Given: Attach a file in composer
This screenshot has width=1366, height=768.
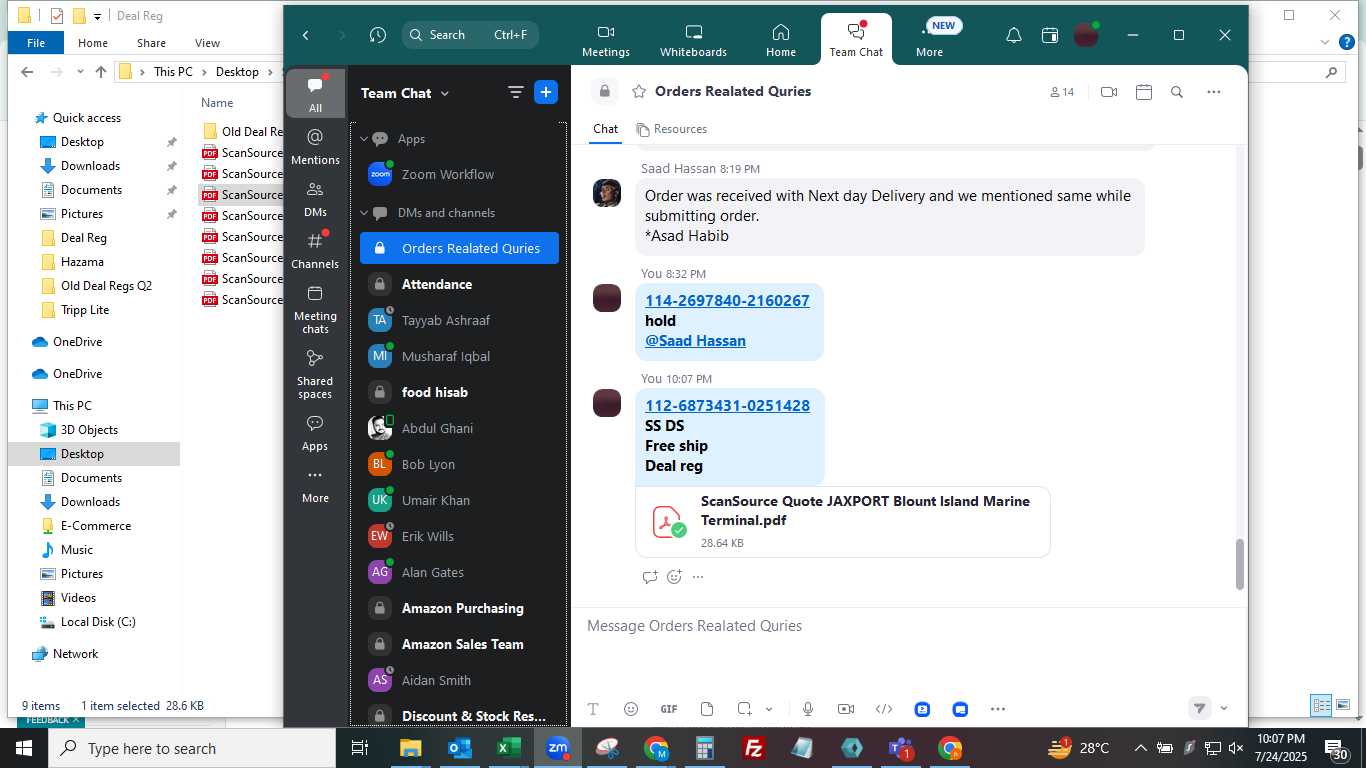Looking at the screenshot, I should (x=707, y=709).
